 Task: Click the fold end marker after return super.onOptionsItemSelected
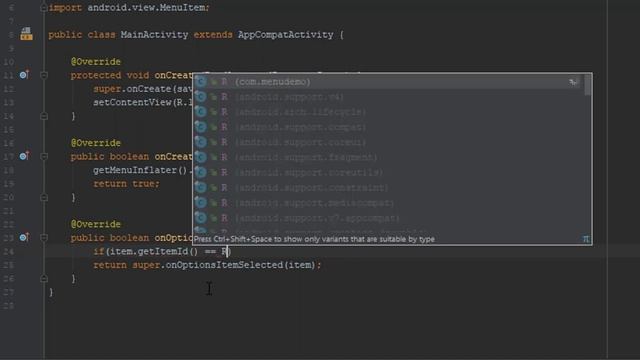44,279
